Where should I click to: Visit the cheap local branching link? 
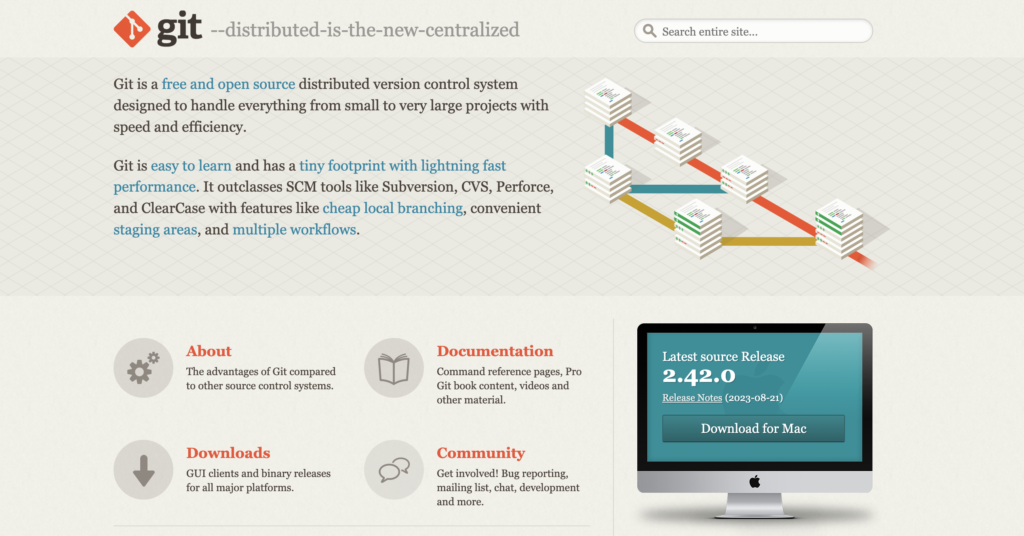coord(392,208)
